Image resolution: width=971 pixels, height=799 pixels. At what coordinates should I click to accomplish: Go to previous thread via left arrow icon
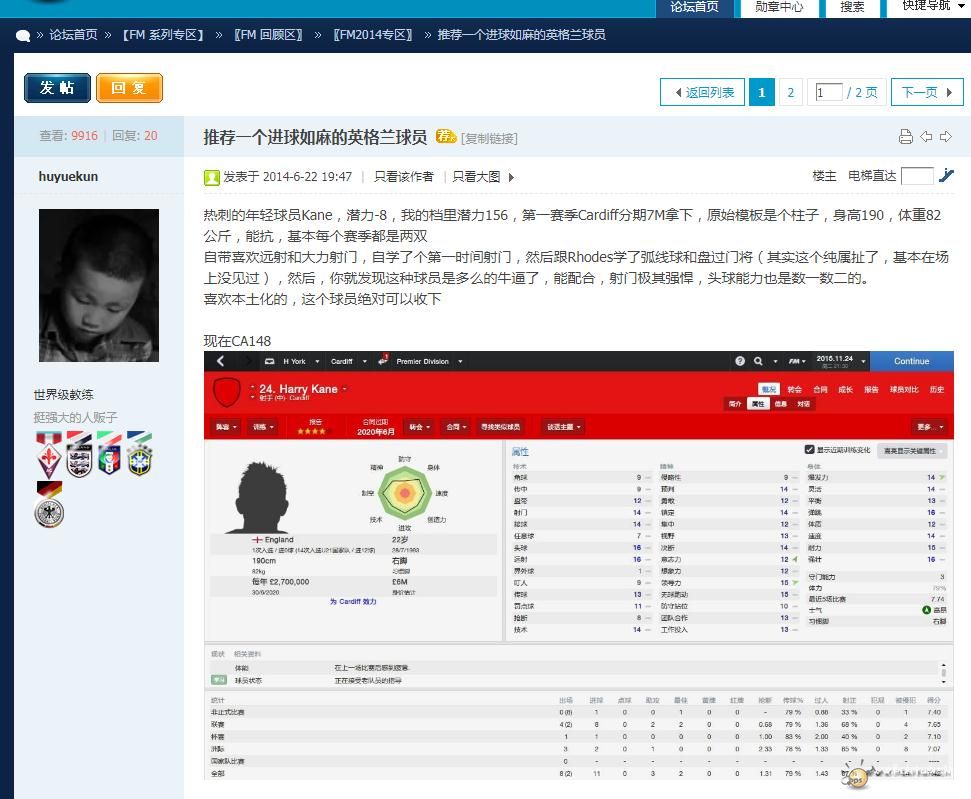(926, 137)
